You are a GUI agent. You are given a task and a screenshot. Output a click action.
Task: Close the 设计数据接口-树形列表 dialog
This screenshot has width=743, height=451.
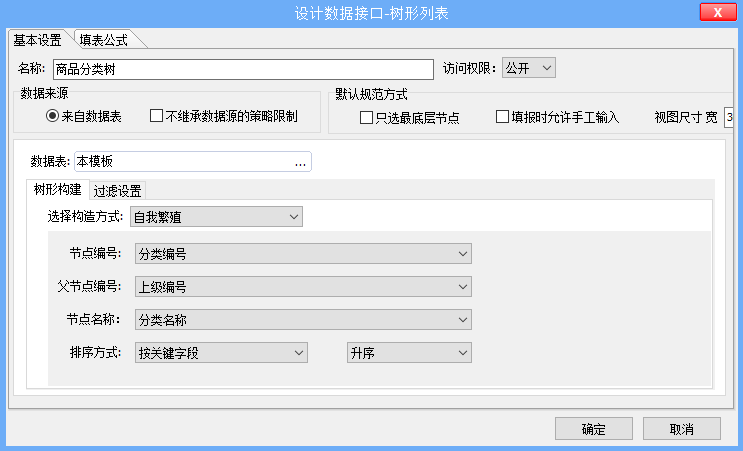point(718,12)
